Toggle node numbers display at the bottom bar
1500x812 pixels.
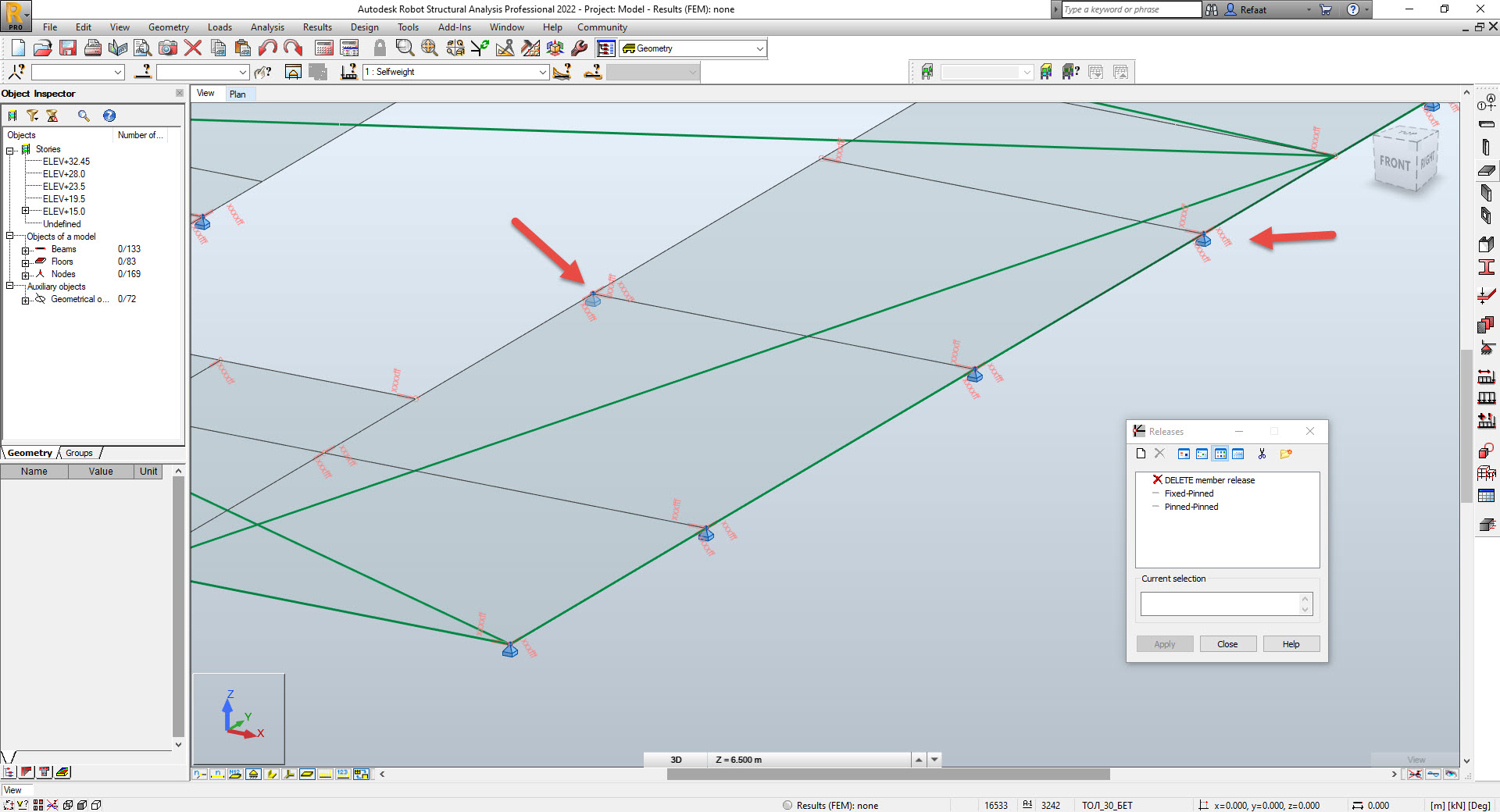click(x=218, y=774)
